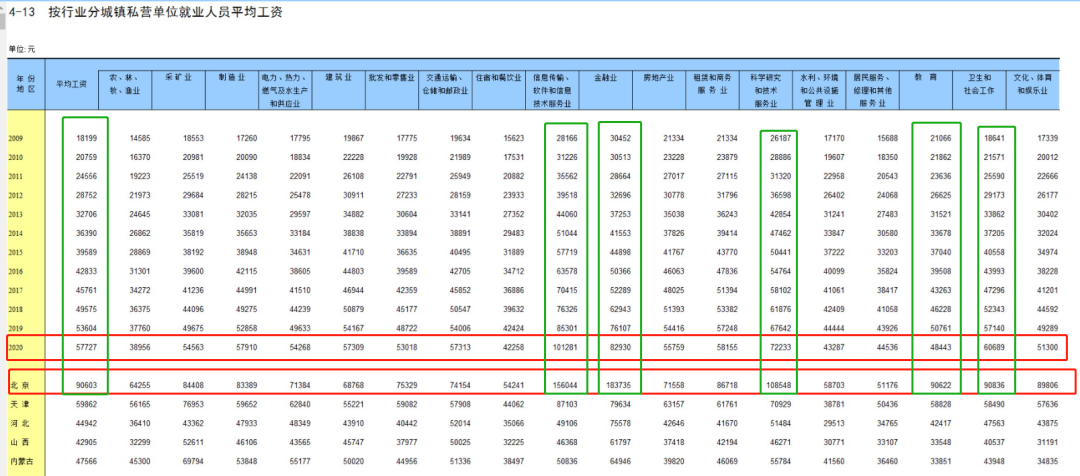This screenshot has height=476, width=1080.
Task: Click the 2012 row label
Action: 15,196
